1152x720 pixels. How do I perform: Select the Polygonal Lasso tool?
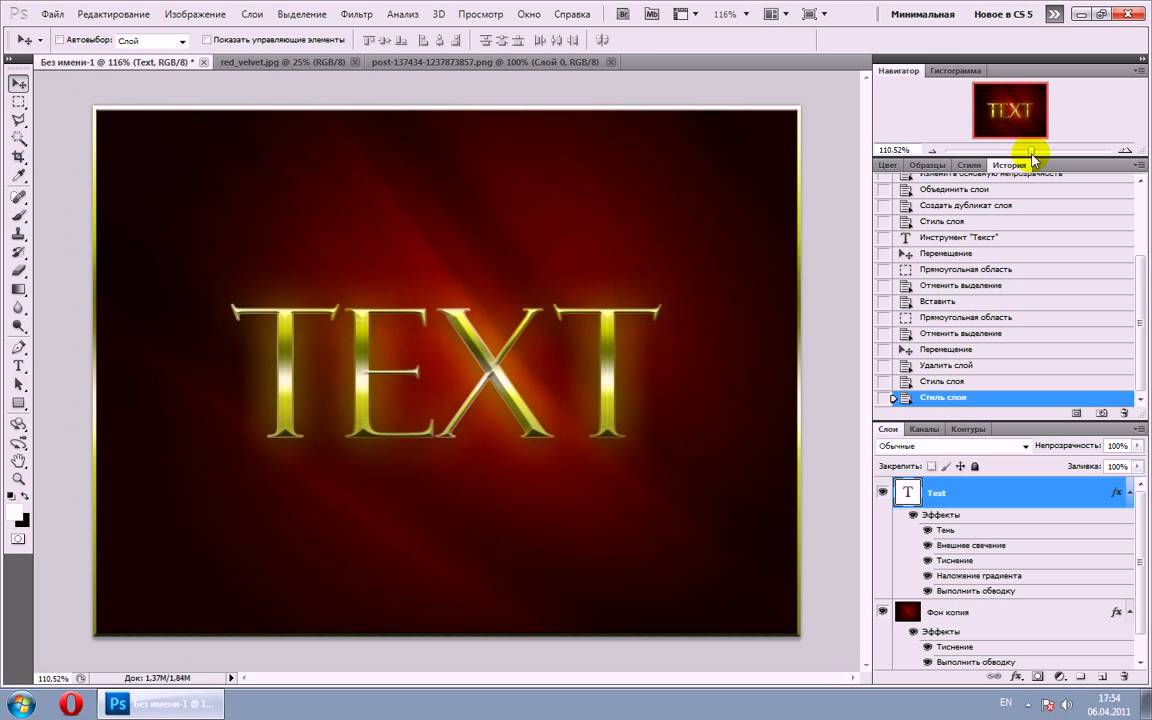(18, 120)
